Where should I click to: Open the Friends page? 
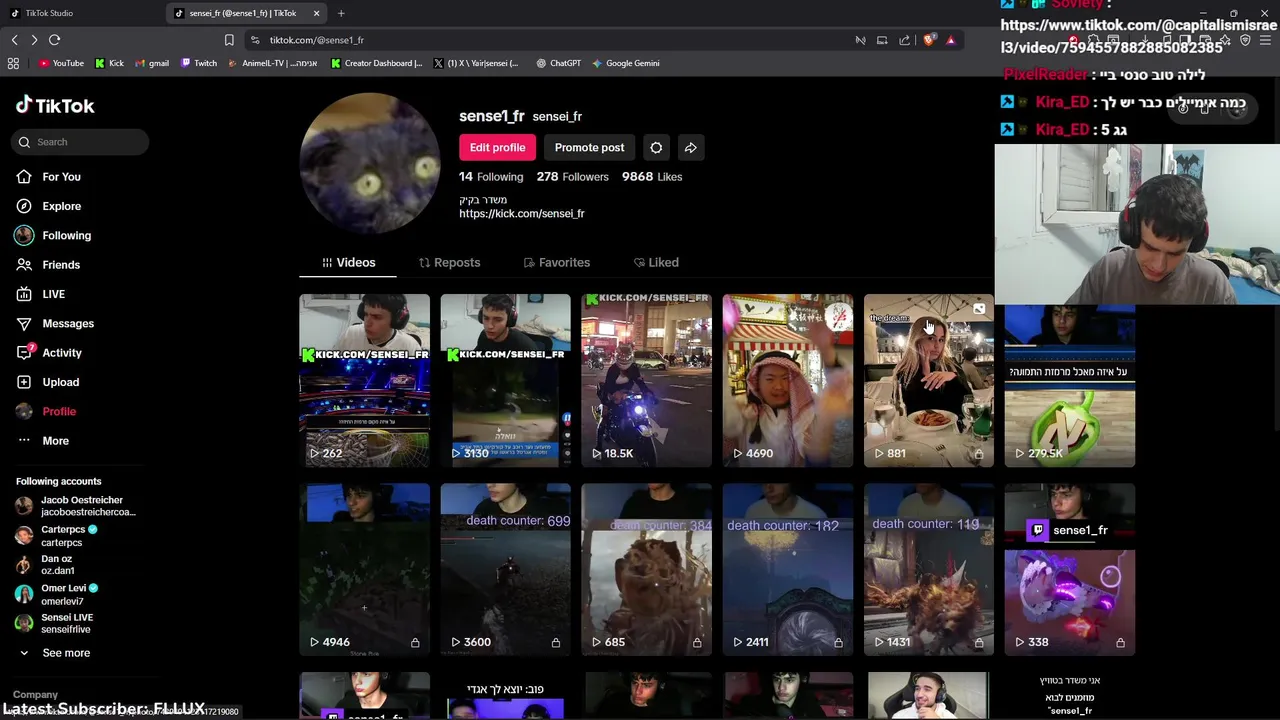(60, 265)
